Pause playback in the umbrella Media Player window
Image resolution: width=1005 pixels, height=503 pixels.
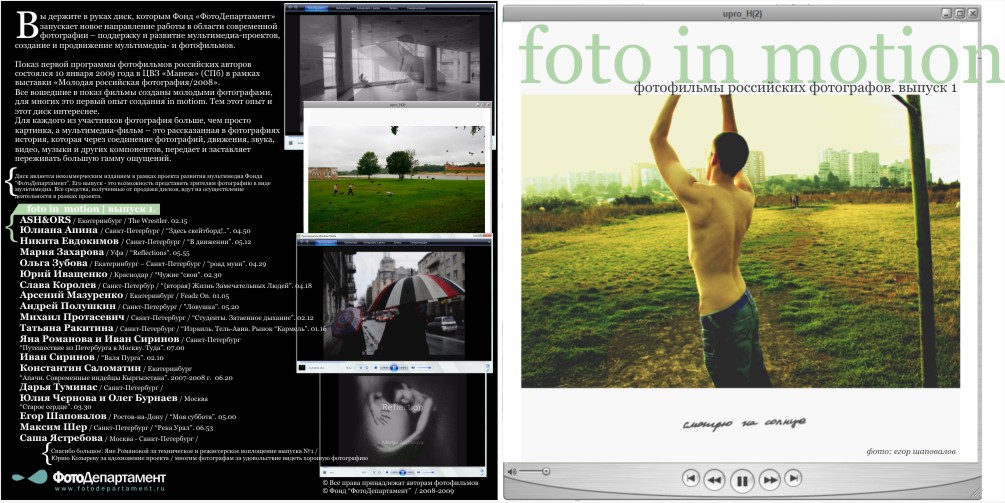[x=394, y=368]
